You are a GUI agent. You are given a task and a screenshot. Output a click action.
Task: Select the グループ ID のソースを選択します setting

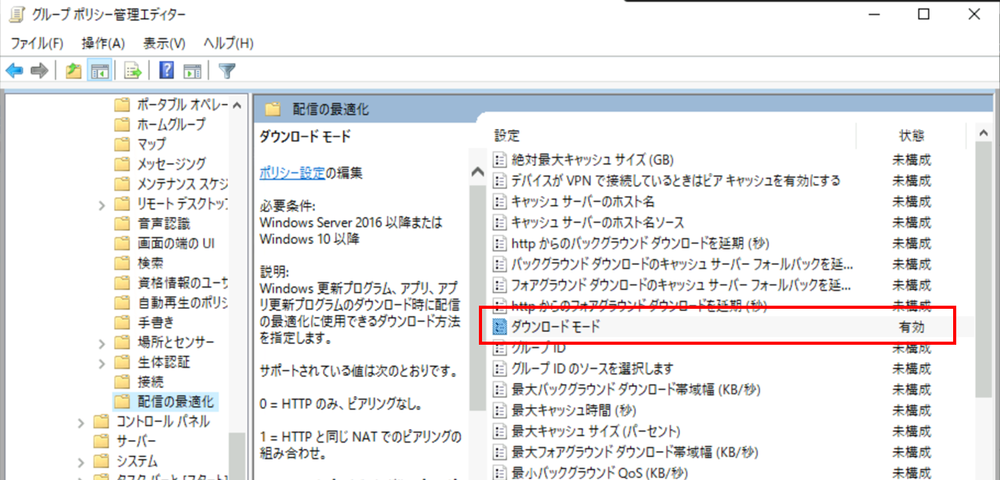592,368
